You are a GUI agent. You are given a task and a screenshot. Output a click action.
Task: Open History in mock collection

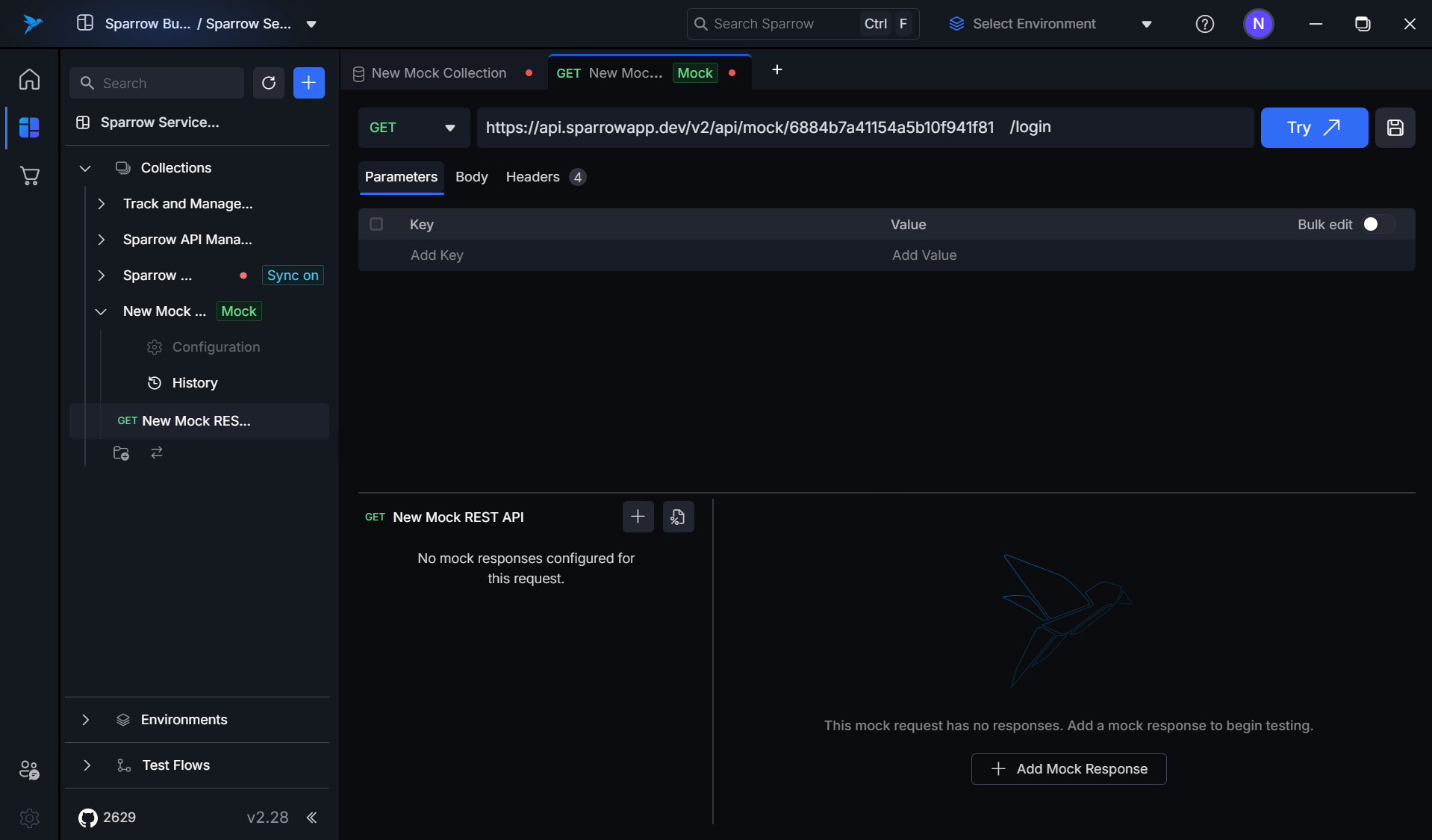click(x=195, y=383)
